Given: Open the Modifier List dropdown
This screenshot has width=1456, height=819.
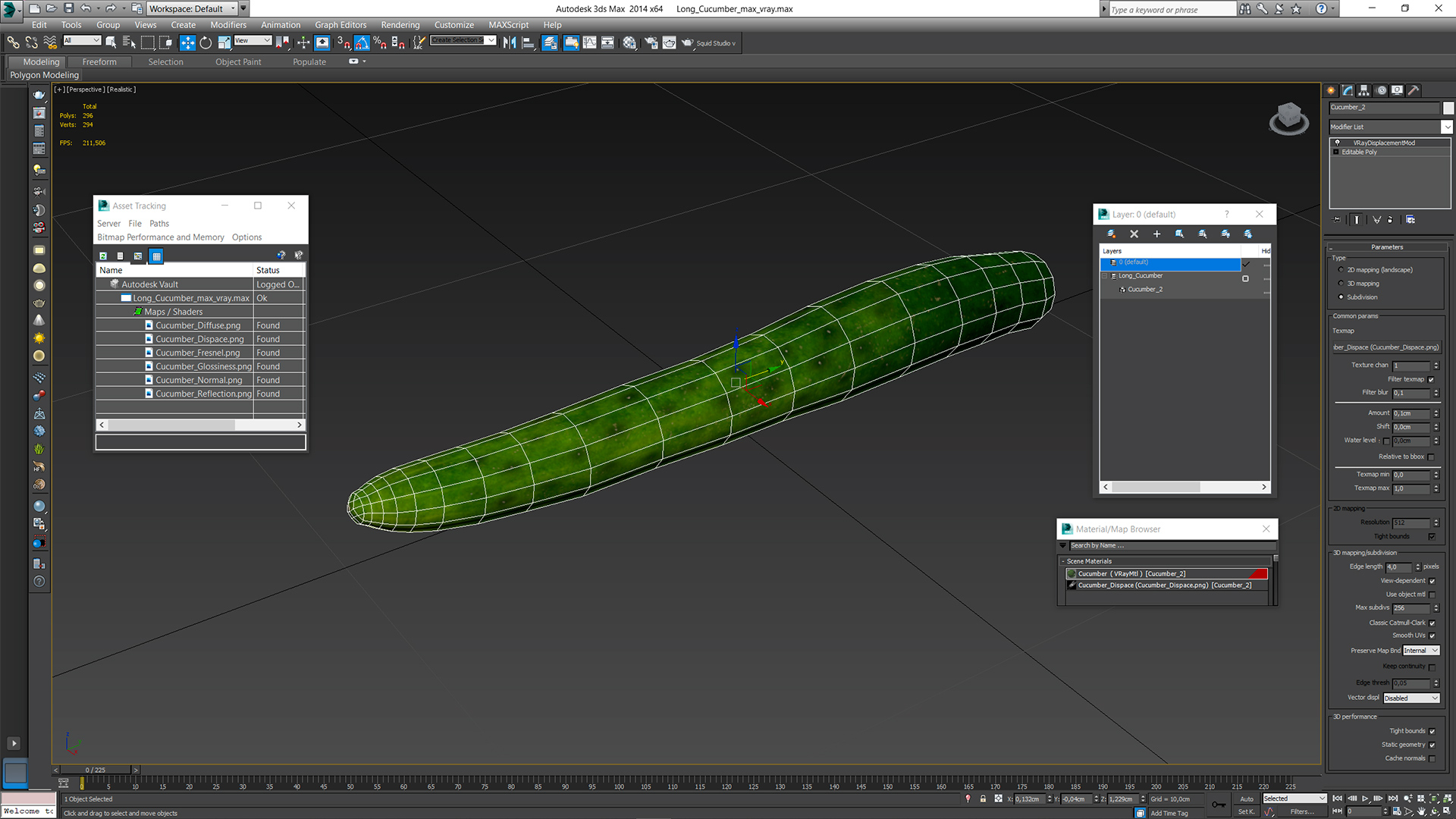Looking at the screenshot, I should (x=1447, y=127).
